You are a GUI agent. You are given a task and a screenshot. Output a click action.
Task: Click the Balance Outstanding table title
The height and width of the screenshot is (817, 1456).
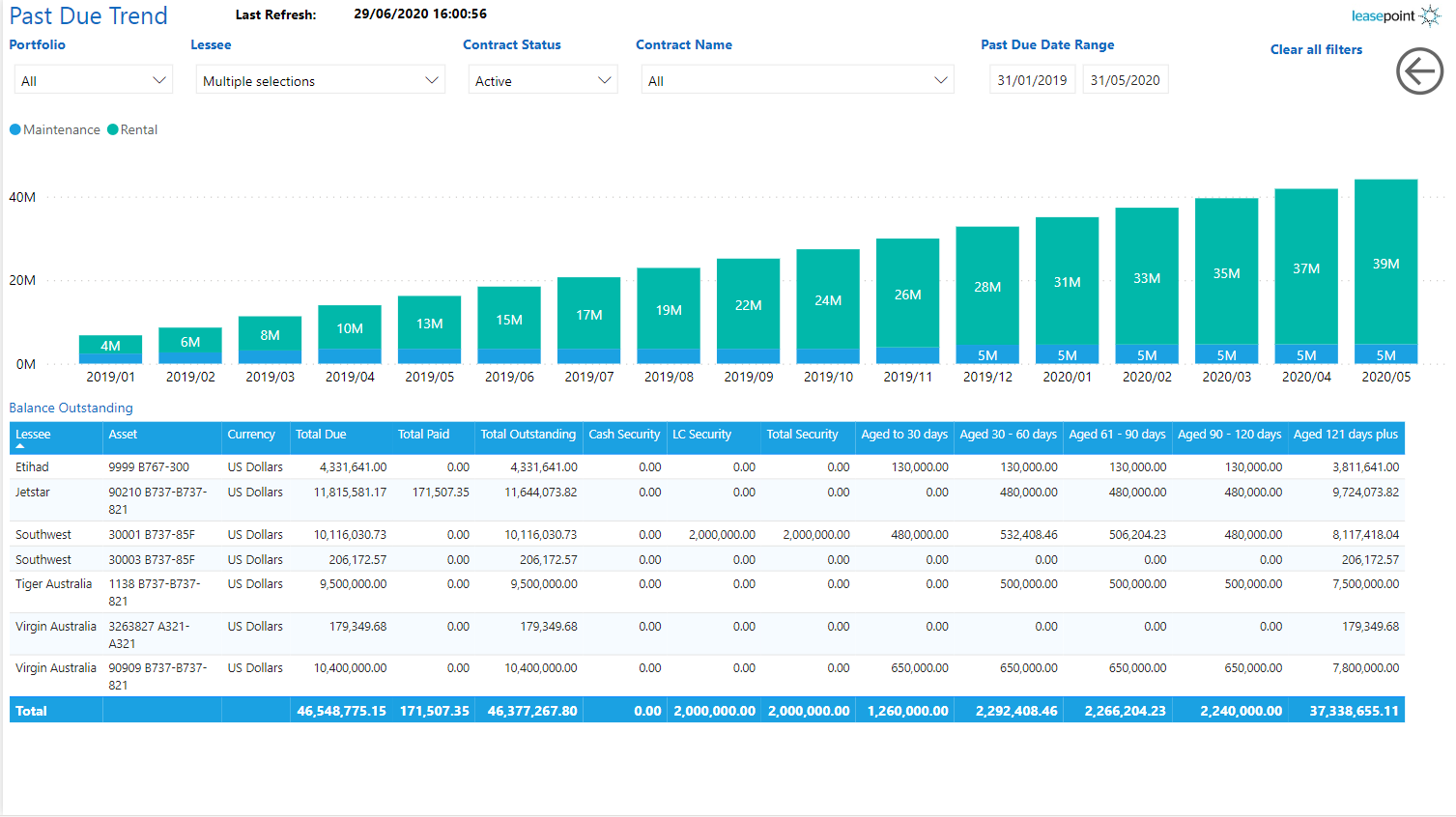pos(71,408)
